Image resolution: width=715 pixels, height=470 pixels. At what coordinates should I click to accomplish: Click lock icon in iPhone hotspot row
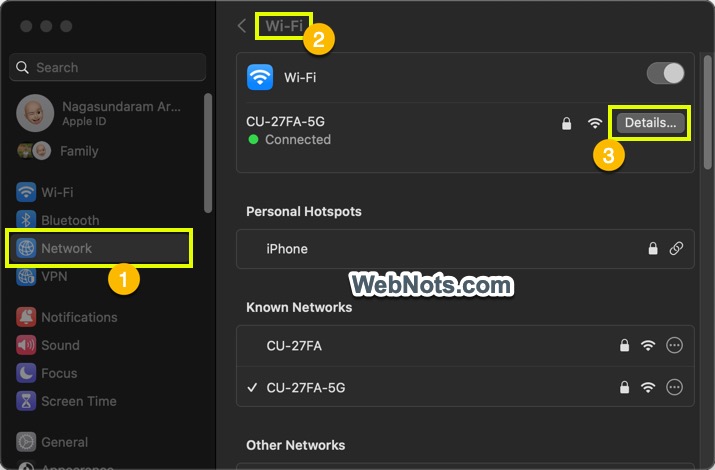click(653, 248)
